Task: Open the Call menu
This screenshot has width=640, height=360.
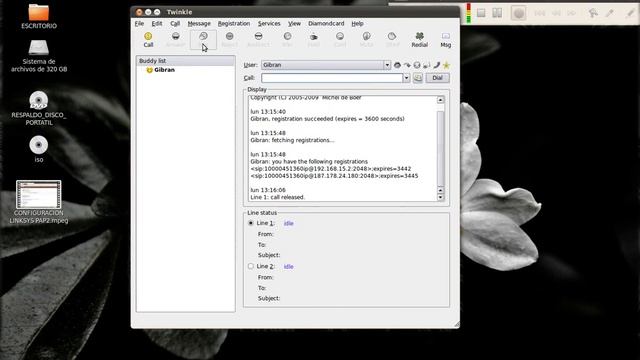Action: 175,24
